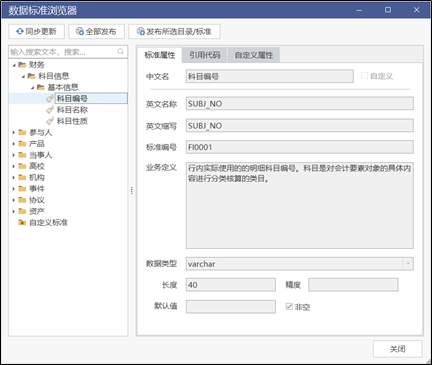The height and width of the screenshot is (365, 432).
Task: Click the 参与人 folder icon
Action: [22, 132]
